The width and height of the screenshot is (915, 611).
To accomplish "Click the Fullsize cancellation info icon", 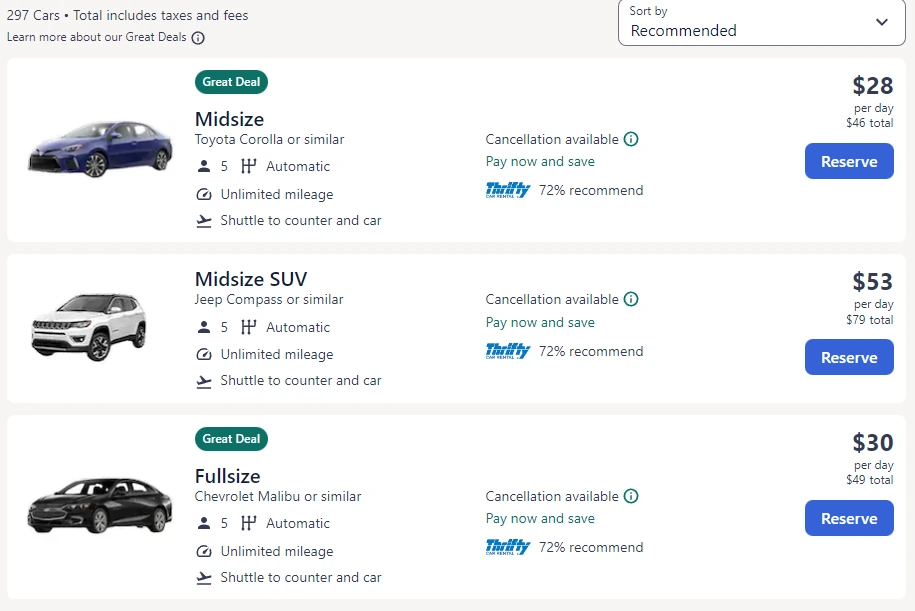I will tap(631, 496).
